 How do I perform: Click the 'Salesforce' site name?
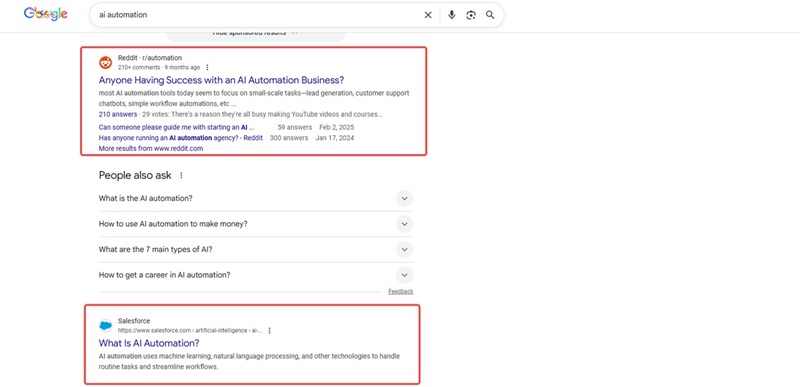134,321
